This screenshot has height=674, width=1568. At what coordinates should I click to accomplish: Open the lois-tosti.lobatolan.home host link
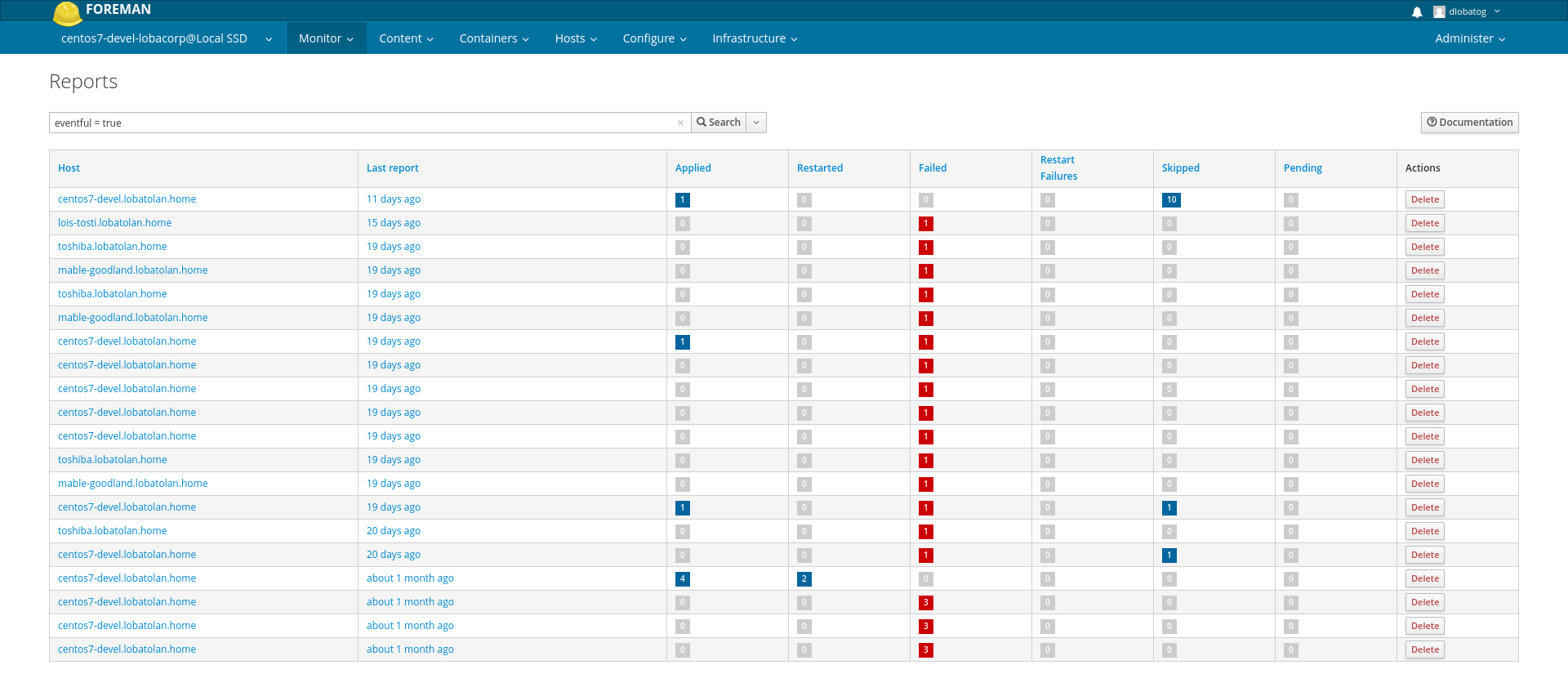[x=114, y=223]
